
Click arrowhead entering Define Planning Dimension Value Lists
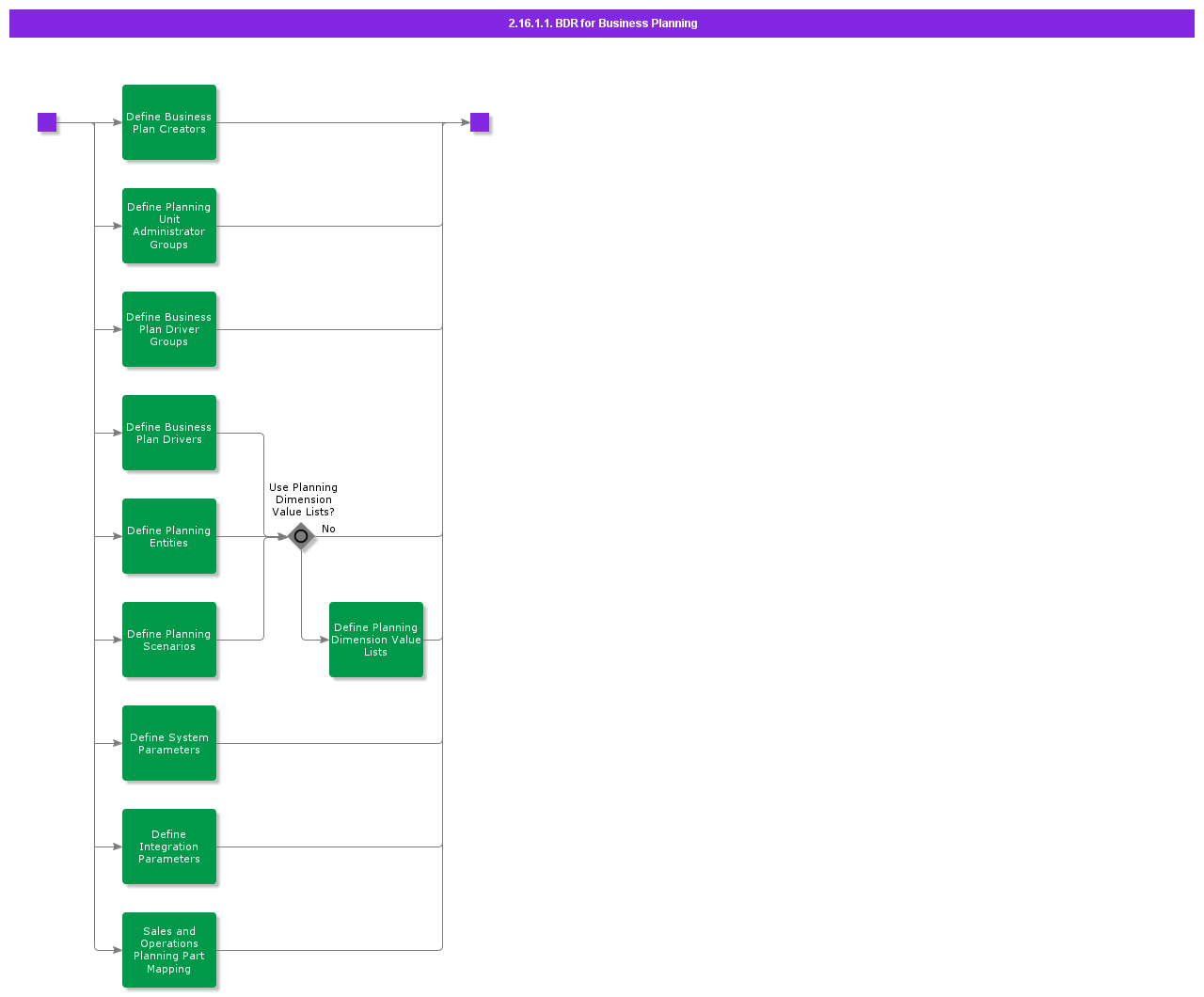(x=324, y=640)
